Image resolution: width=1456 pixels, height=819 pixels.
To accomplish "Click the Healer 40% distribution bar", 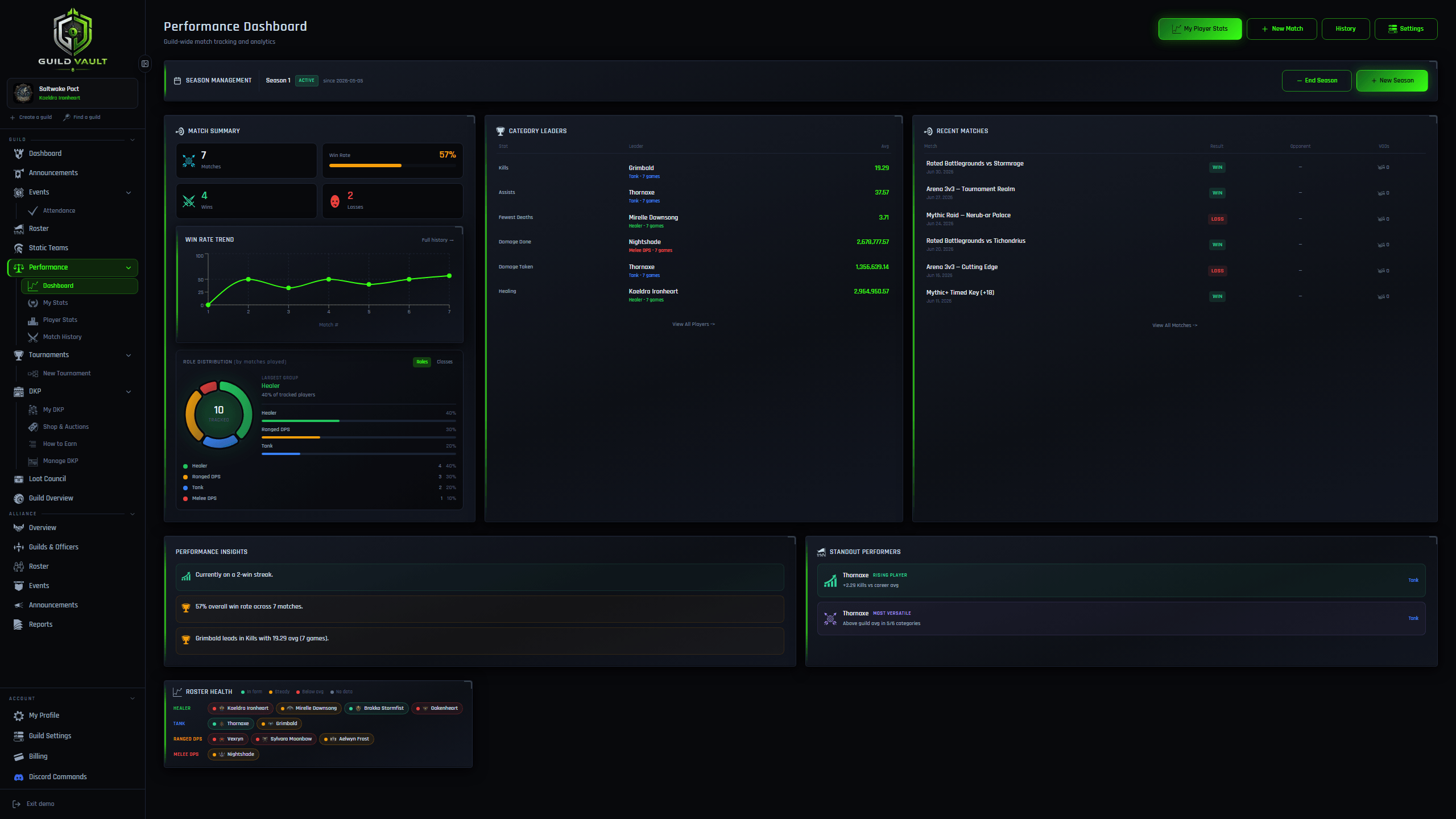I will [359, 421].
